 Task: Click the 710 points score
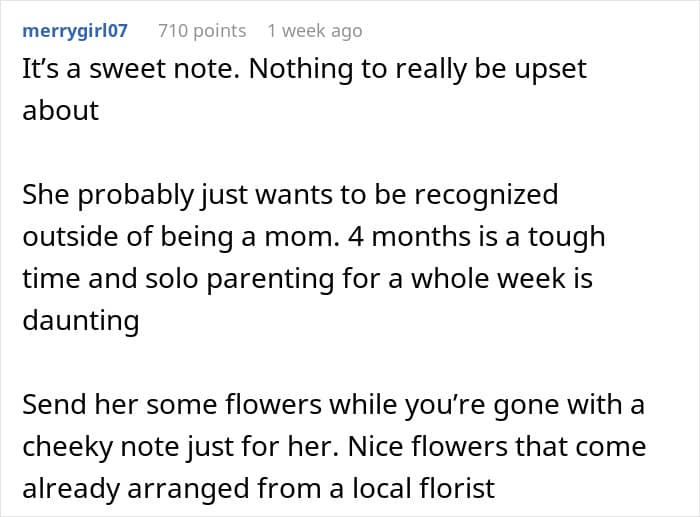pos(202,31)
